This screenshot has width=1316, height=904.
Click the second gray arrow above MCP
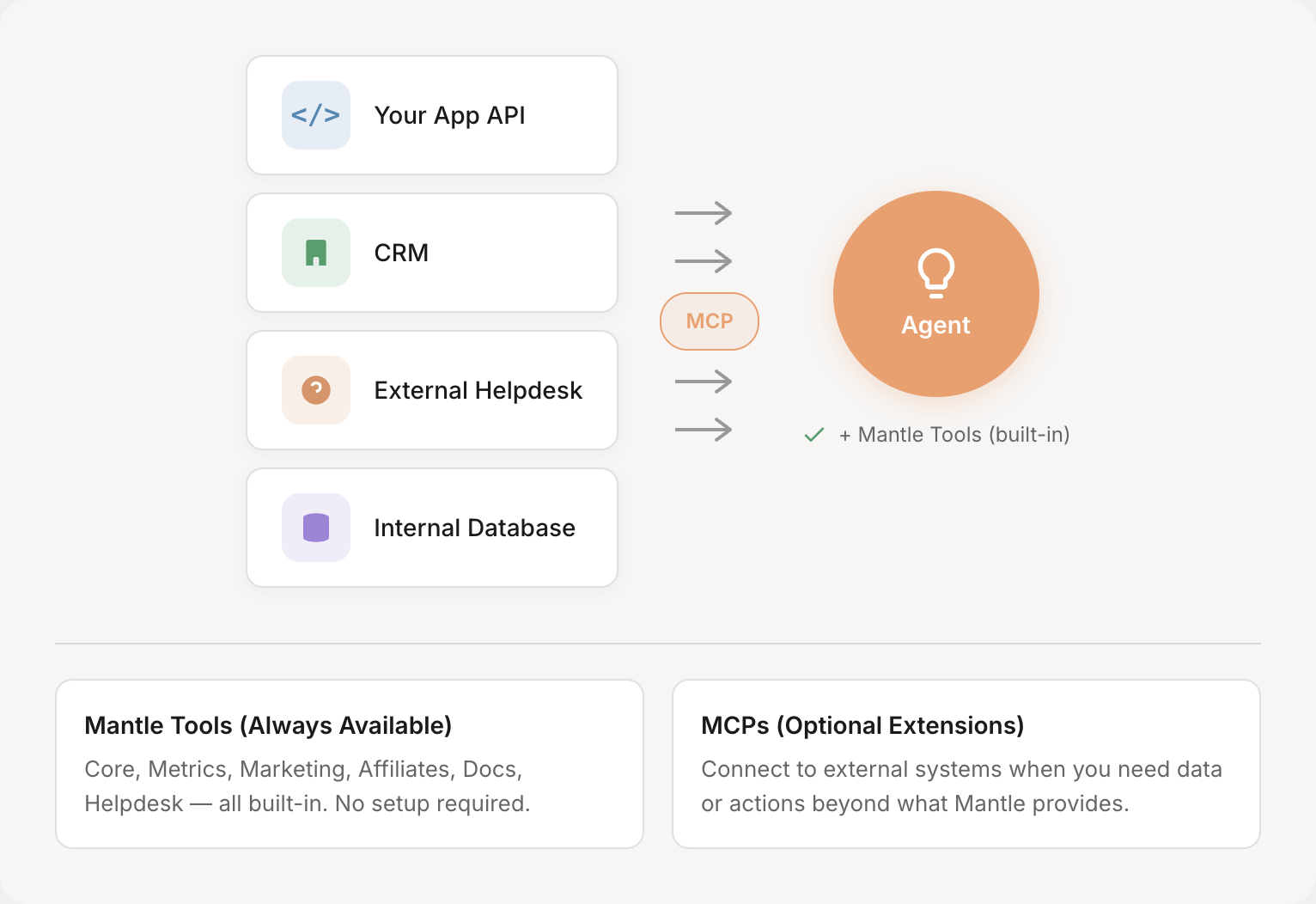703,261
